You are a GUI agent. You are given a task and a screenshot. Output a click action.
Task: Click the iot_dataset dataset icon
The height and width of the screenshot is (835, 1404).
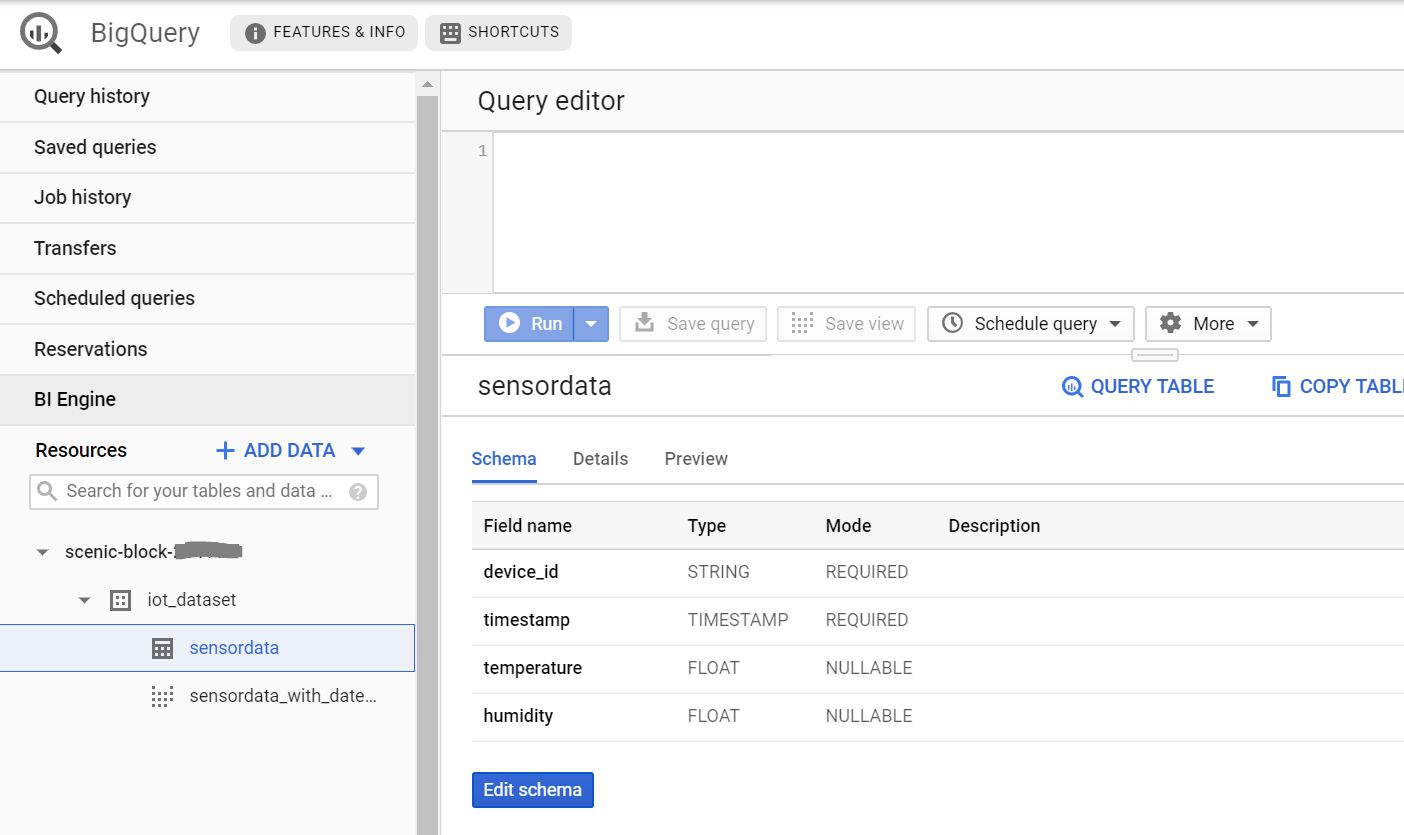pyautogui.click(x=120, y=600)
